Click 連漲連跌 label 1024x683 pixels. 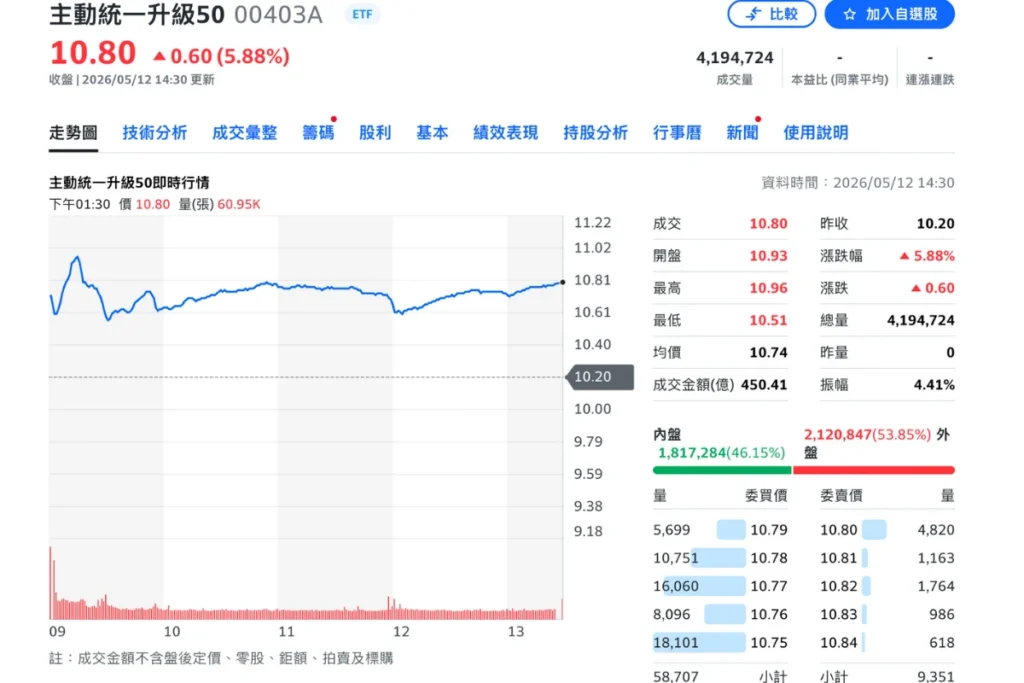click(930, 80)
